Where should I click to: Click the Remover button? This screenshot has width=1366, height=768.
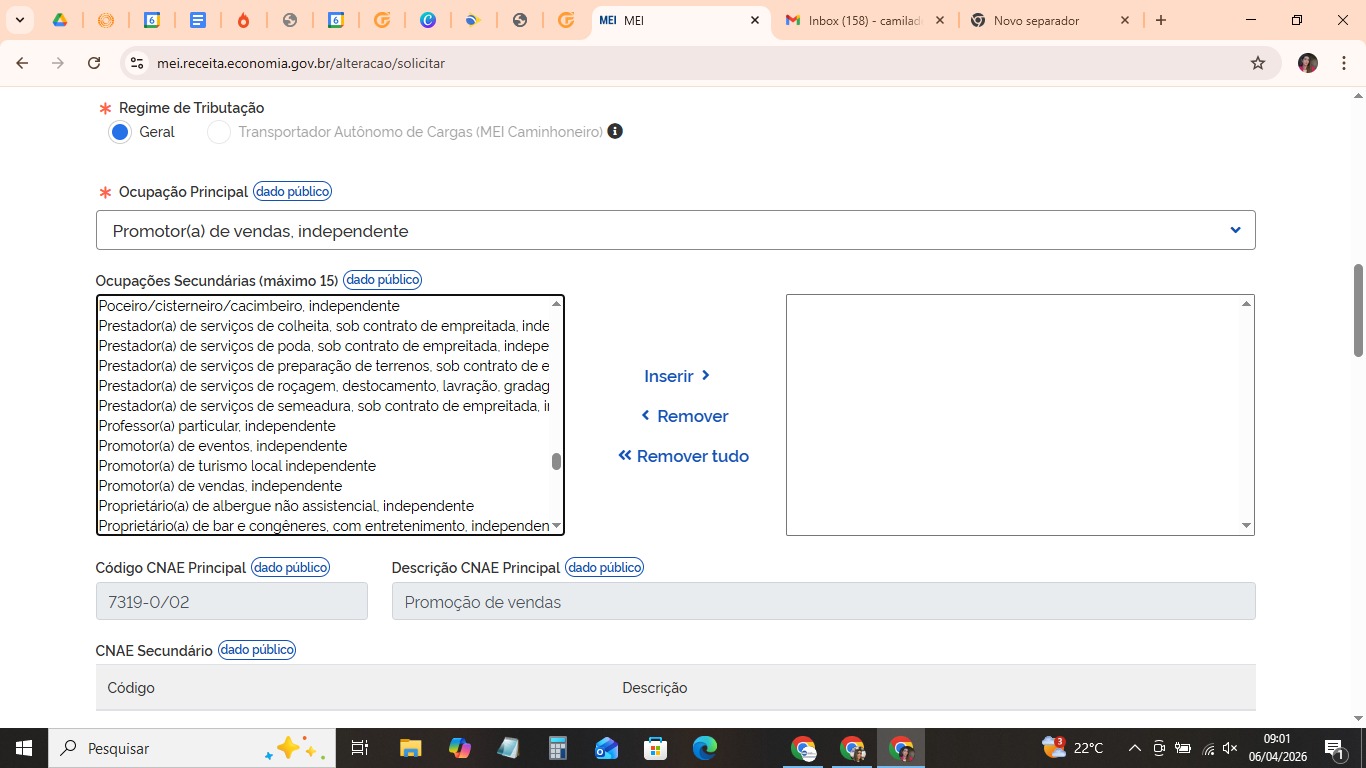(684, 416)
